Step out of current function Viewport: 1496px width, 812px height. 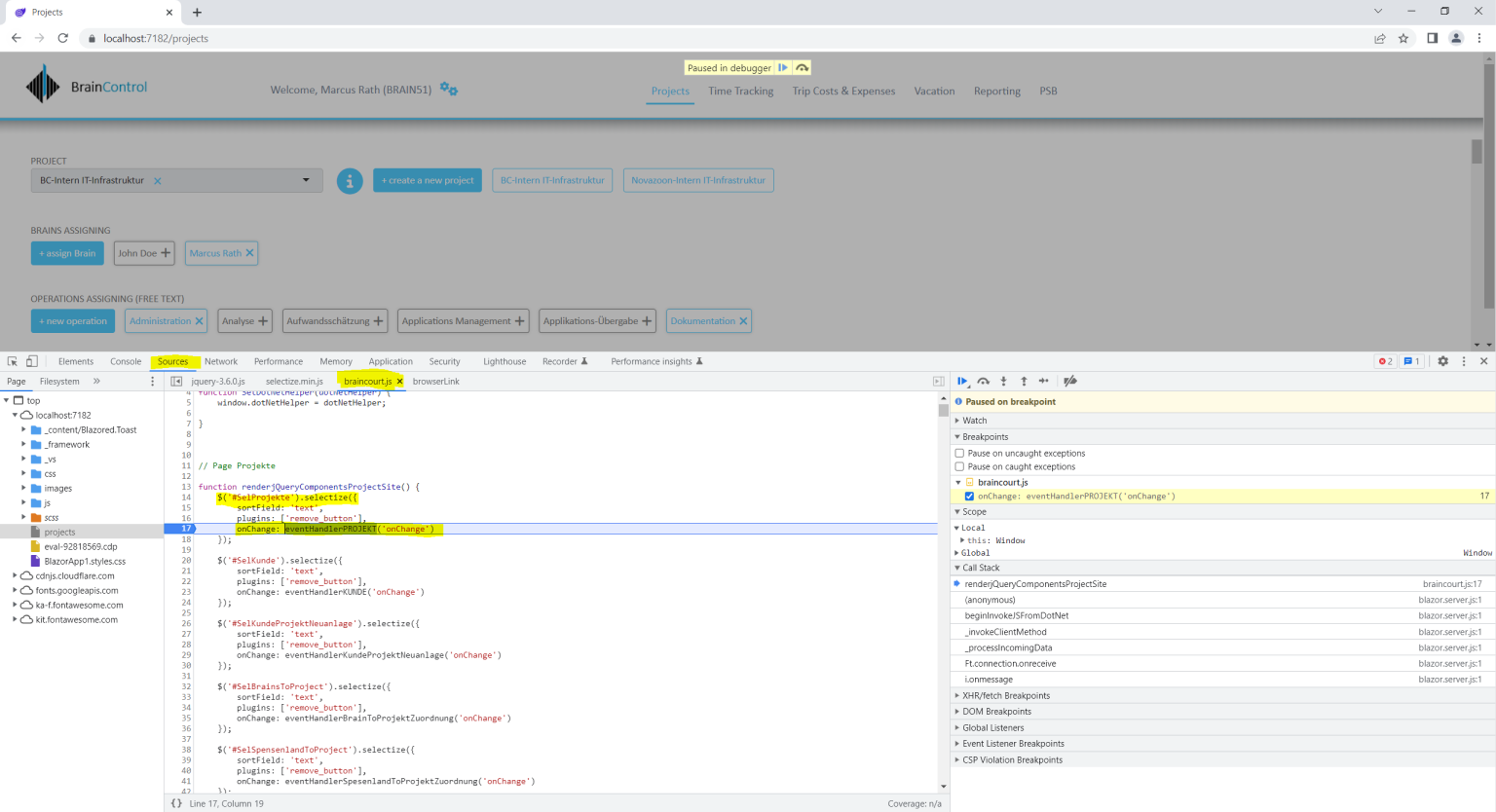pos(1022,381)
